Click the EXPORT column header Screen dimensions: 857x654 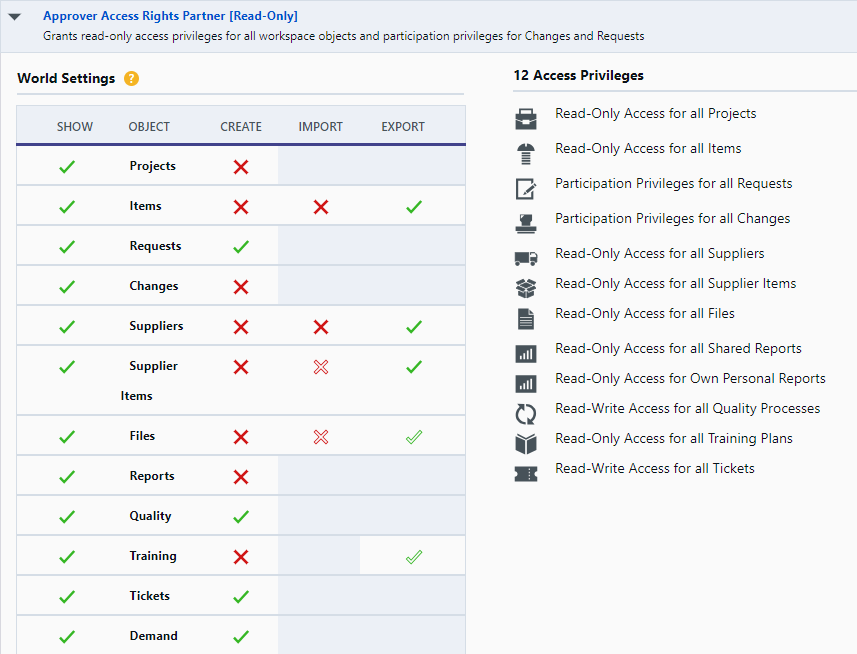tap(403, 127)
